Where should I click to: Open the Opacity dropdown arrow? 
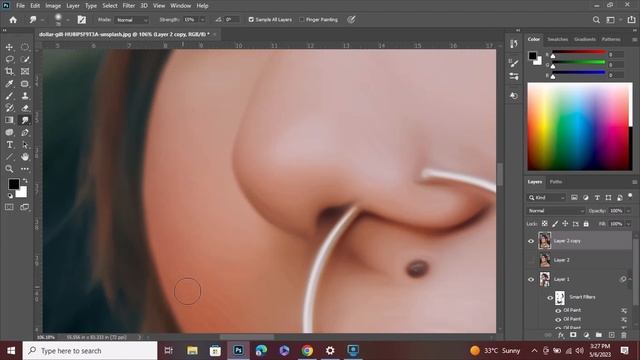click(628, 211)
